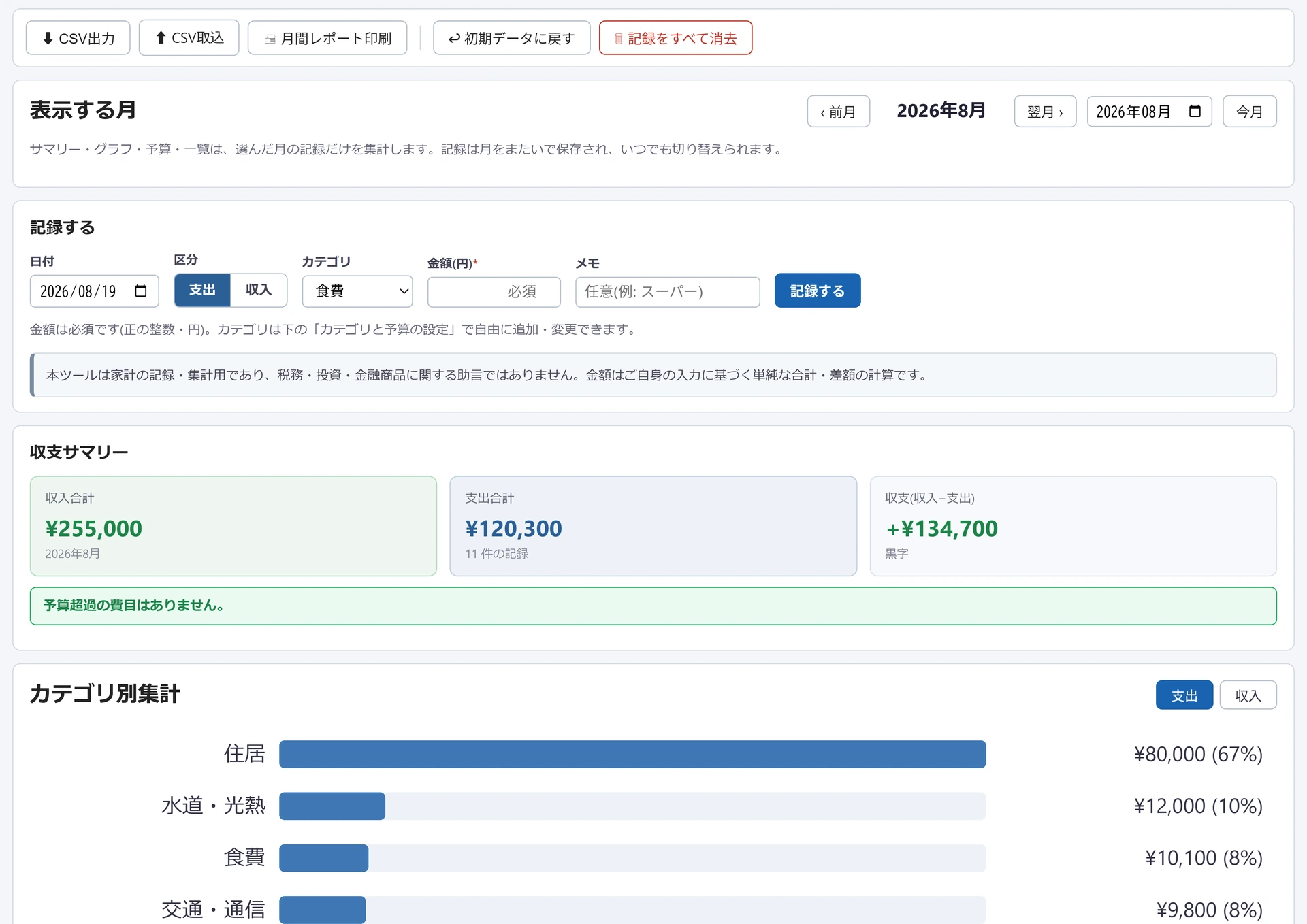Click the 水道・光熱 progress bar
Viewport: 1307px width, 924px height.
[632, 806]
